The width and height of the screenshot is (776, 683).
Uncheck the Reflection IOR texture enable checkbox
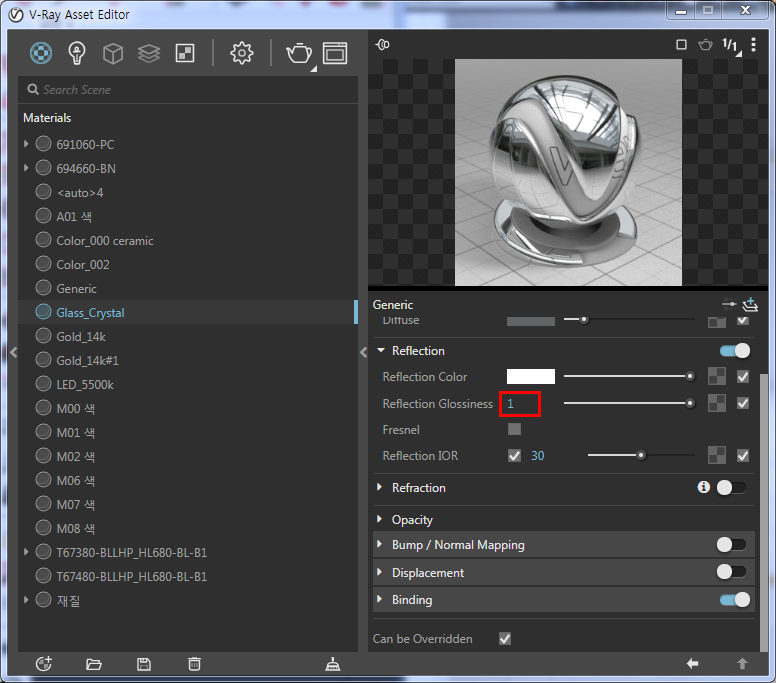coord(743,456)
